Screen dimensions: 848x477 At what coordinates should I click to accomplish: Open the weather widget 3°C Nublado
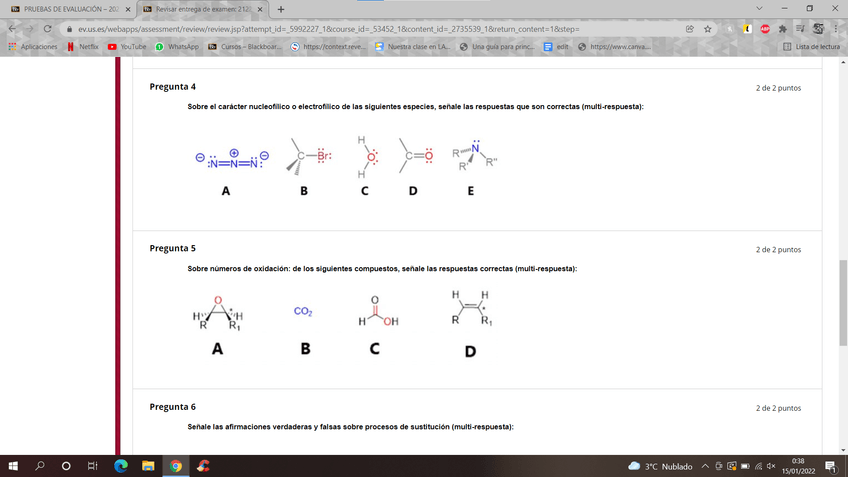tap(660, 466)
